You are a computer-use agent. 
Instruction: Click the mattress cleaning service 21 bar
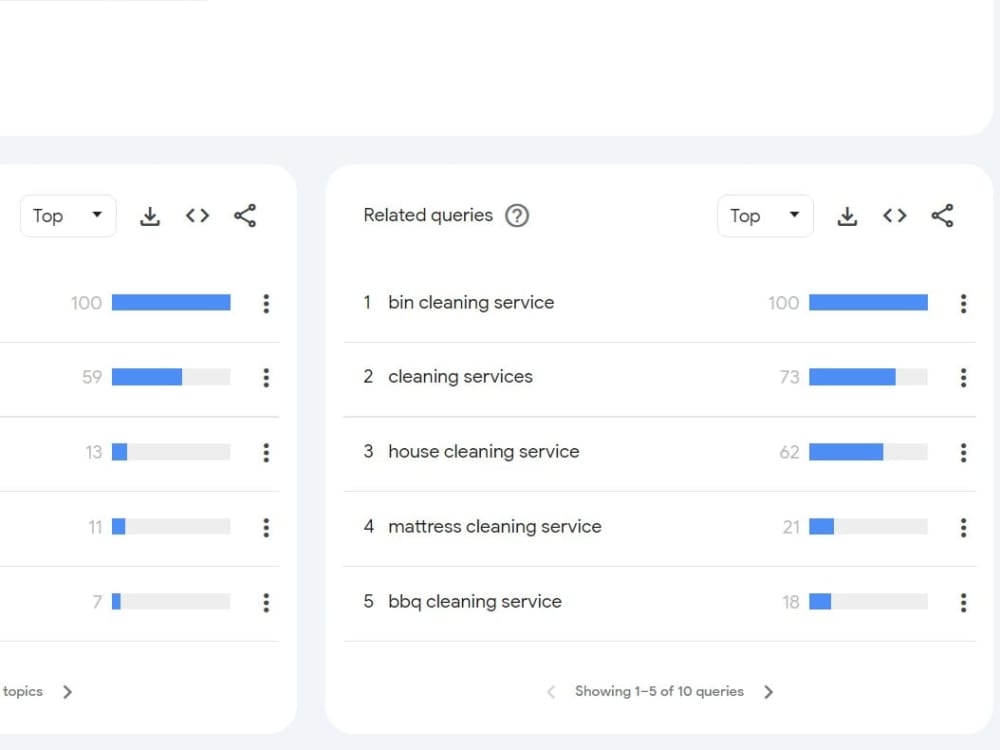pyautogui.click(x=868, y=527)
